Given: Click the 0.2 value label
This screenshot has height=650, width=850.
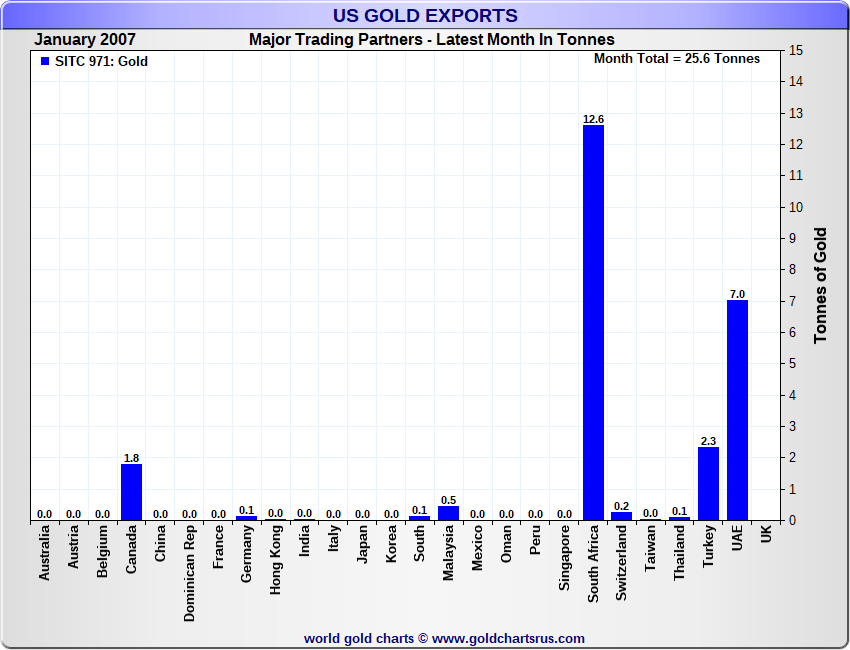Looking at the screenshot, I should click(622, 506).
